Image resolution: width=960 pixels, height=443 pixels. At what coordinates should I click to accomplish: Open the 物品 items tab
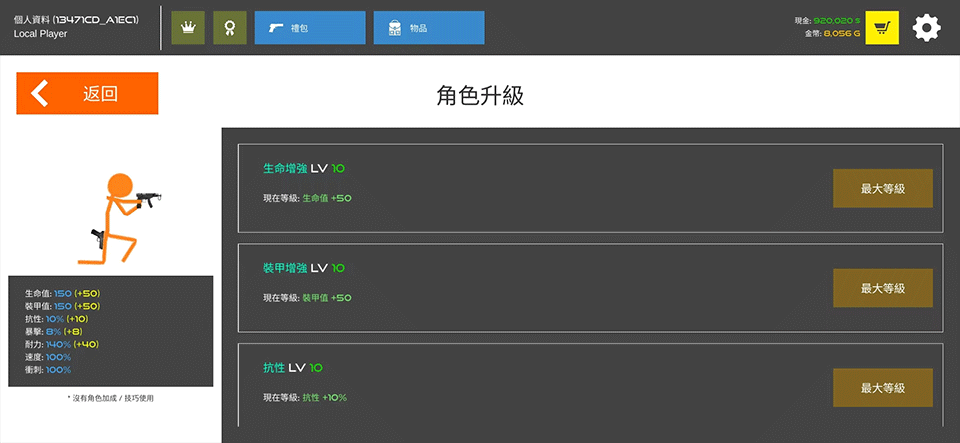click(429, 28)
